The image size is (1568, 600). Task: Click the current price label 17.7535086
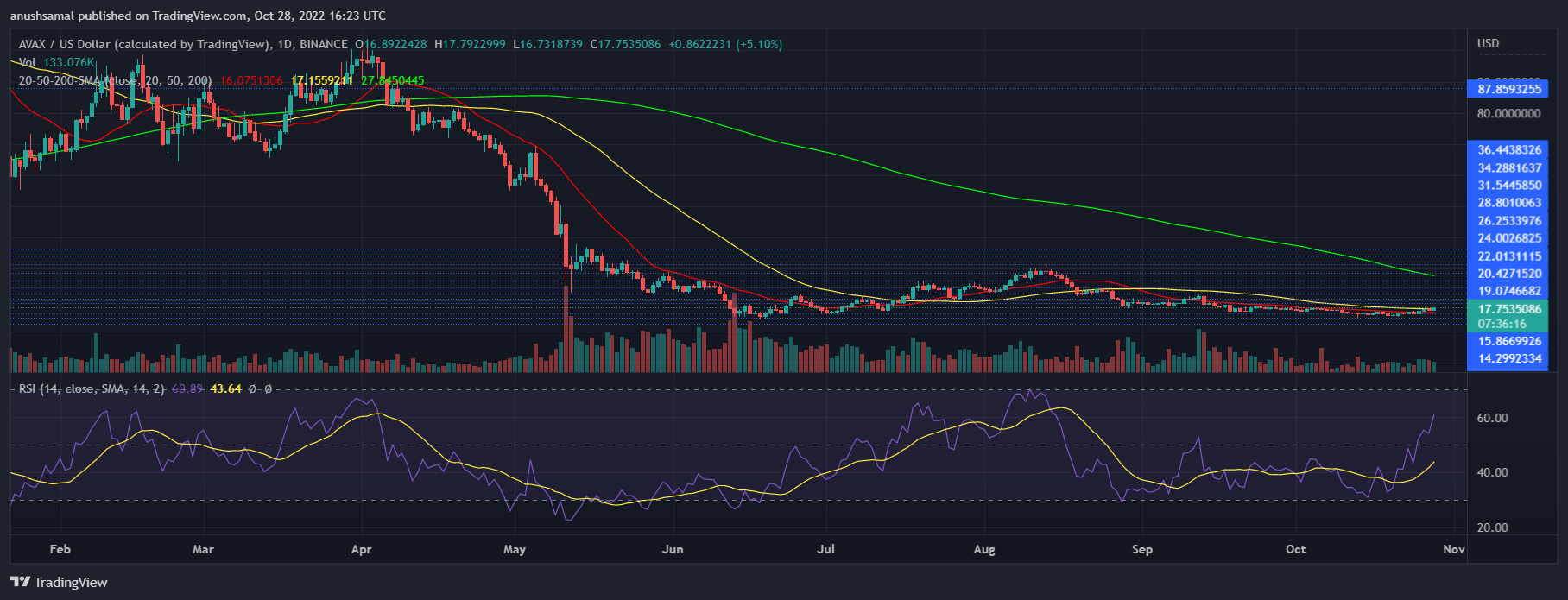(1508, 309)
